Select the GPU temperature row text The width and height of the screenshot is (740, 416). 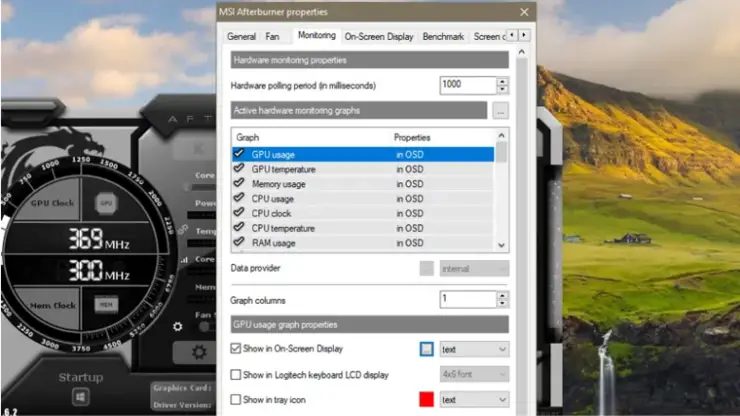[283, 169]
